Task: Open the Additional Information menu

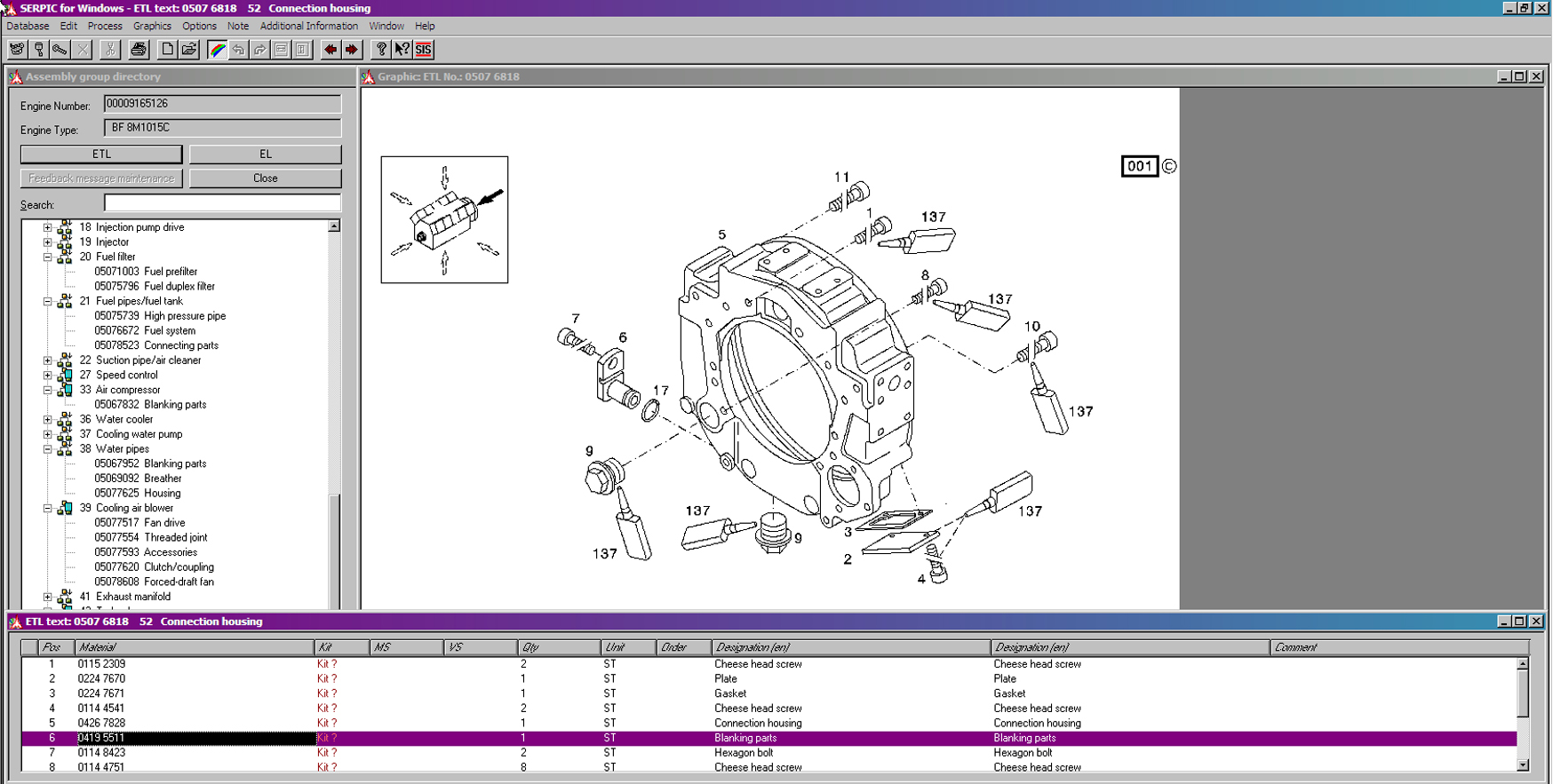Action: [308, 27]
